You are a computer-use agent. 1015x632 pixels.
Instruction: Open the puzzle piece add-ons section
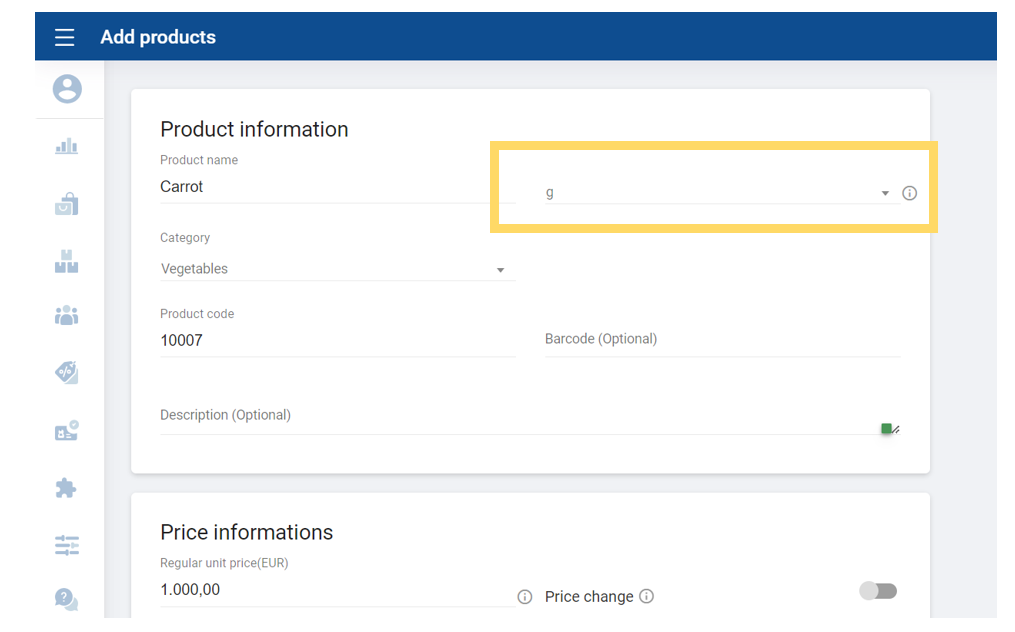(x=67, y=488)
